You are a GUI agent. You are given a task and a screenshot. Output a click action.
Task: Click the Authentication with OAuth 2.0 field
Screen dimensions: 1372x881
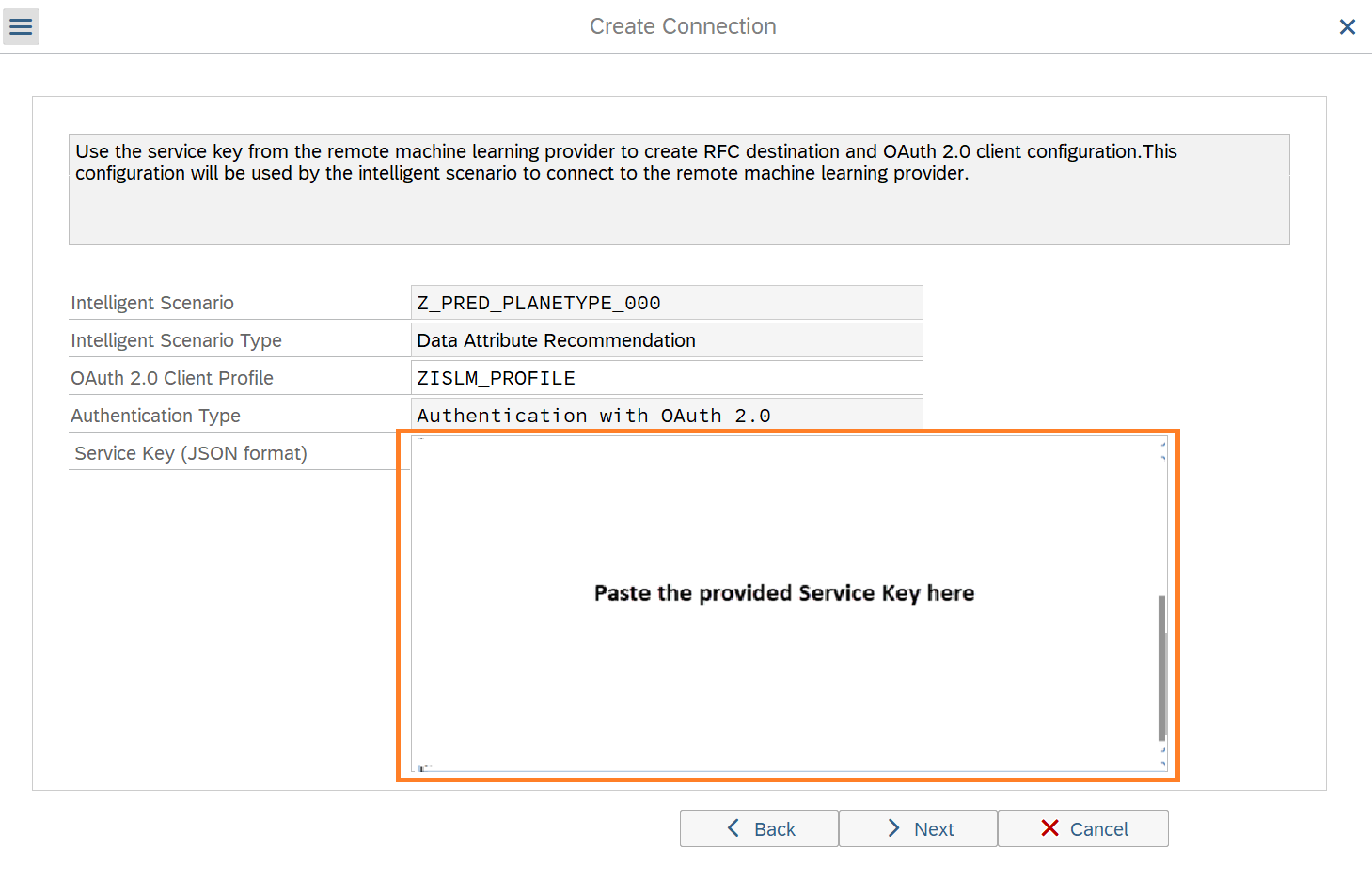point(666,415)
